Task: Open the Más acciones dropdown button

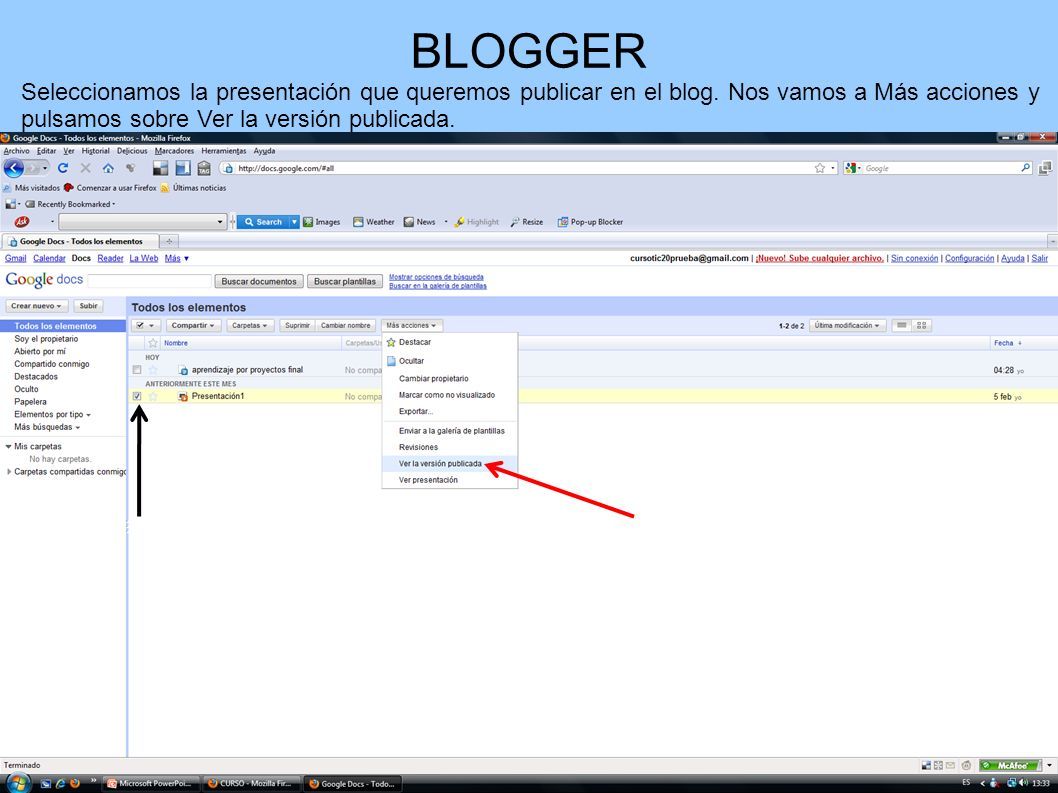Action: click(411, 325)
